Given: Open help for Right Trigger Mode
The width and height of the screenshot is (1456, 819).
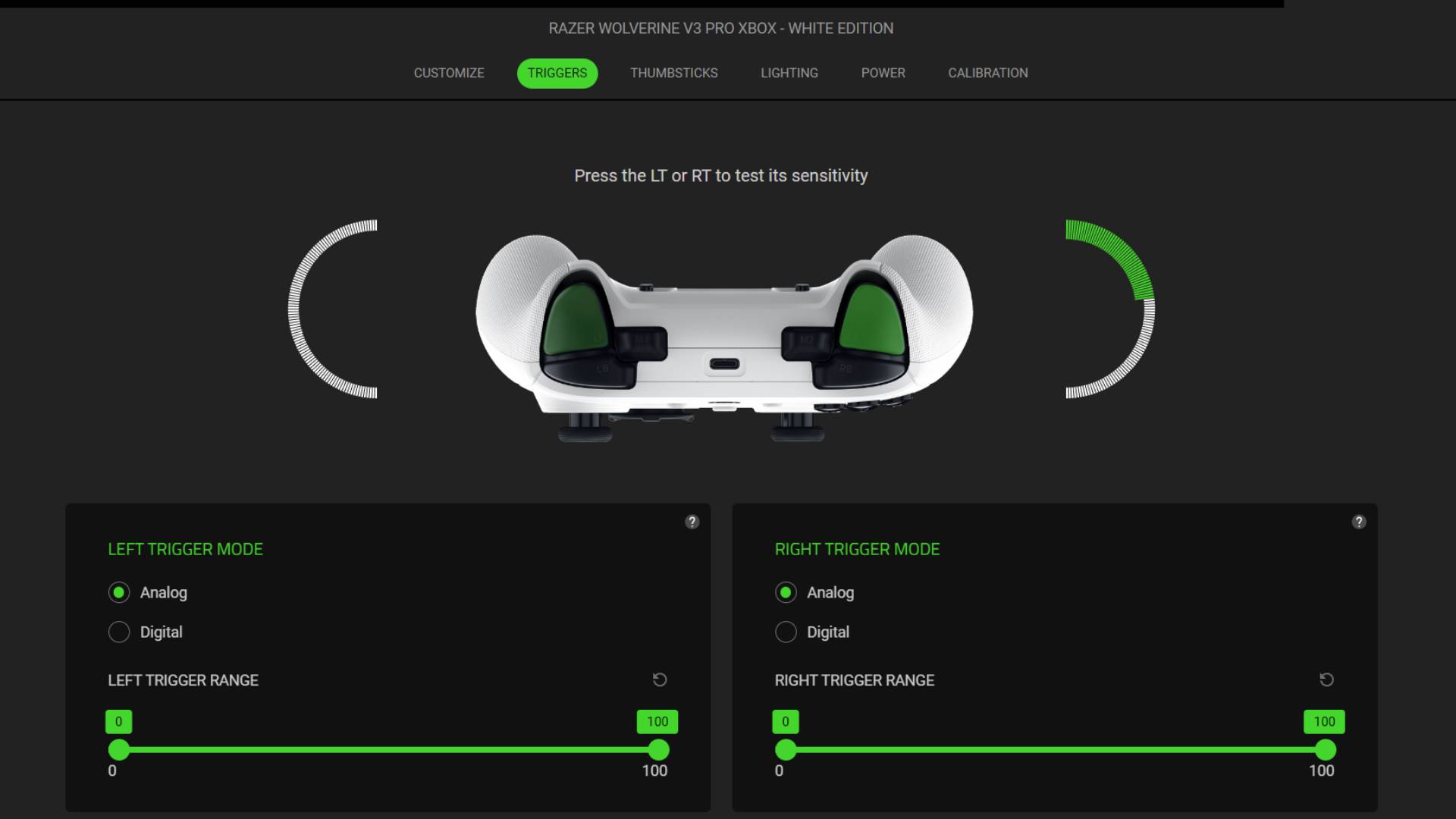Looking at the screenshot, I should click(1358, 522).
